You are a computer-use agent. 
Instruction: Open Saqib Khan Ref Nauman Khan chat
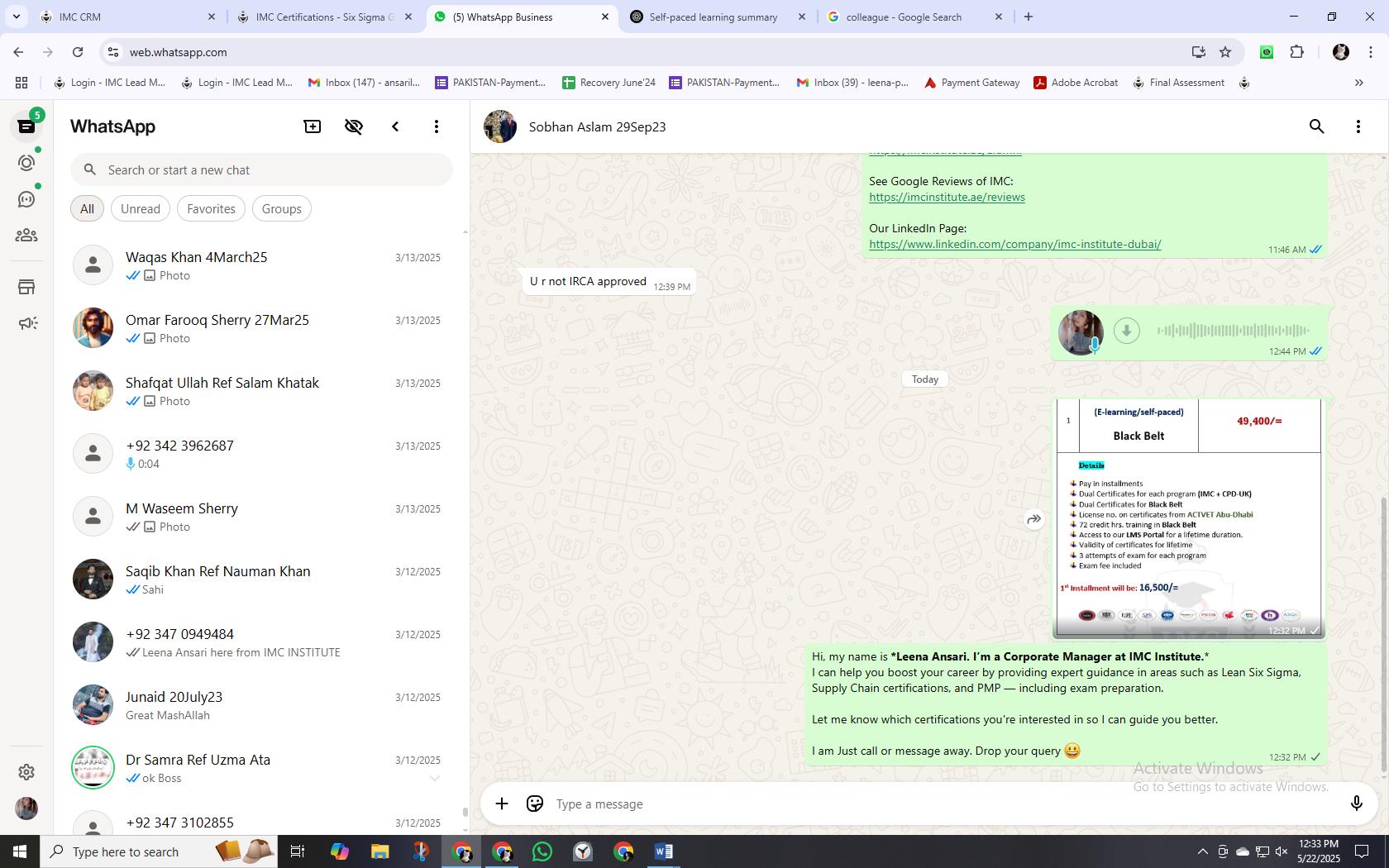point(260,579)
